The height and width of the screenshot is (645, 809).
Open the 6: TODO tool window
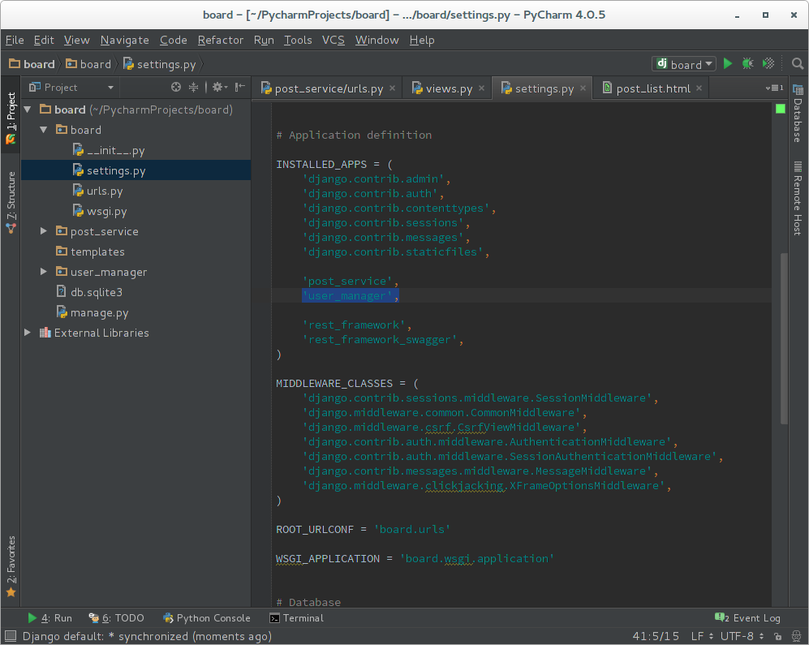(116, 618)
